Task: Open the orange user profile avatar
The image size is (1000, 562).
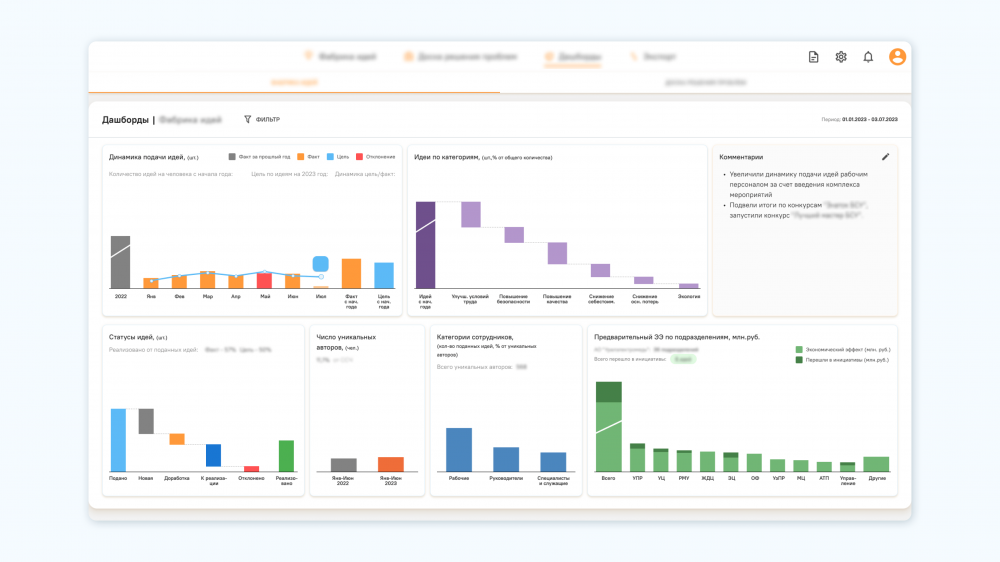Action: 897,57
